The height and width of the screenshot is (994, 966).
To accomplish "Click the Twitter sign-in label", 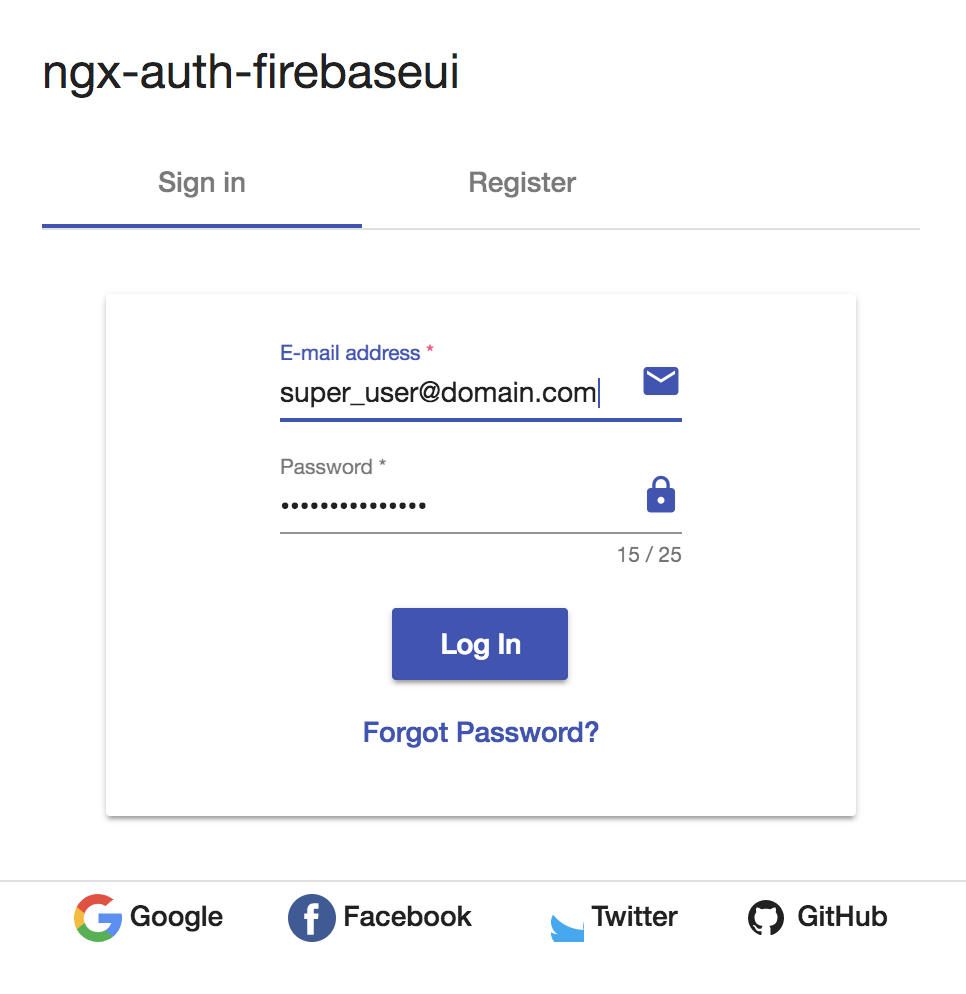I will tap(635, 917).
